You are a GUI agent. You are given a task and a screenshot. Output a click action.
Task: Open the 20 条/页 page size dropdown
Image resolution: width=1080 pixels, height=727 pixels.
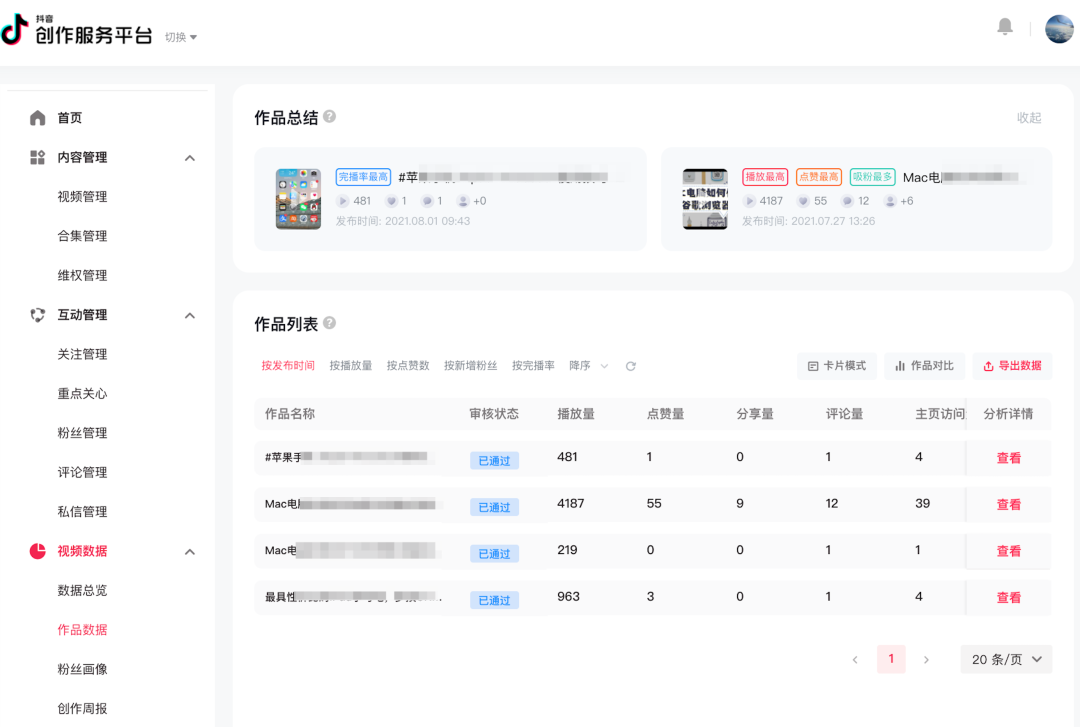[x=1006, y=659]
